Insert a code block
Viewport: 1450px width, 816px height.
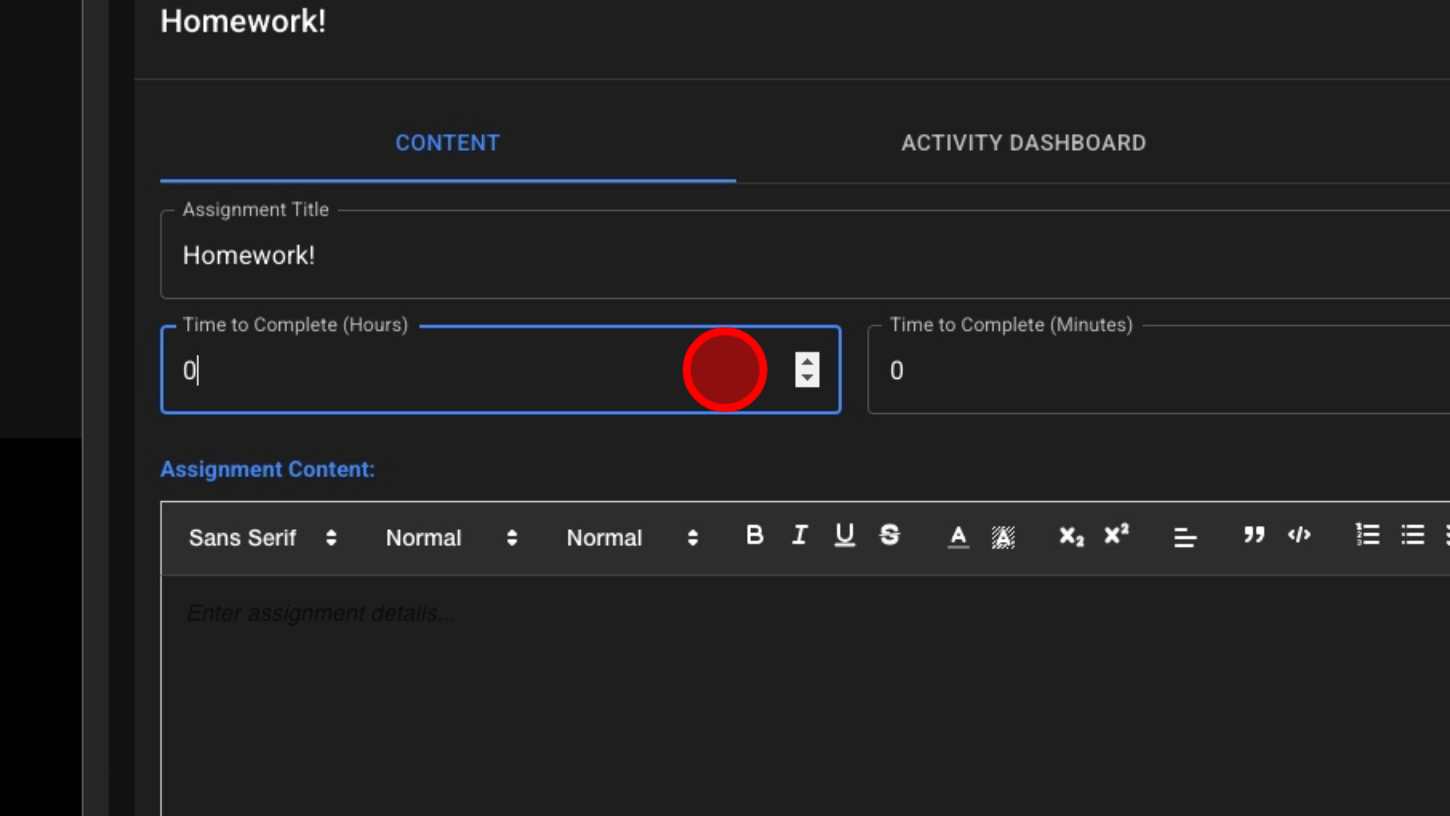click(x=1299, y=536)
